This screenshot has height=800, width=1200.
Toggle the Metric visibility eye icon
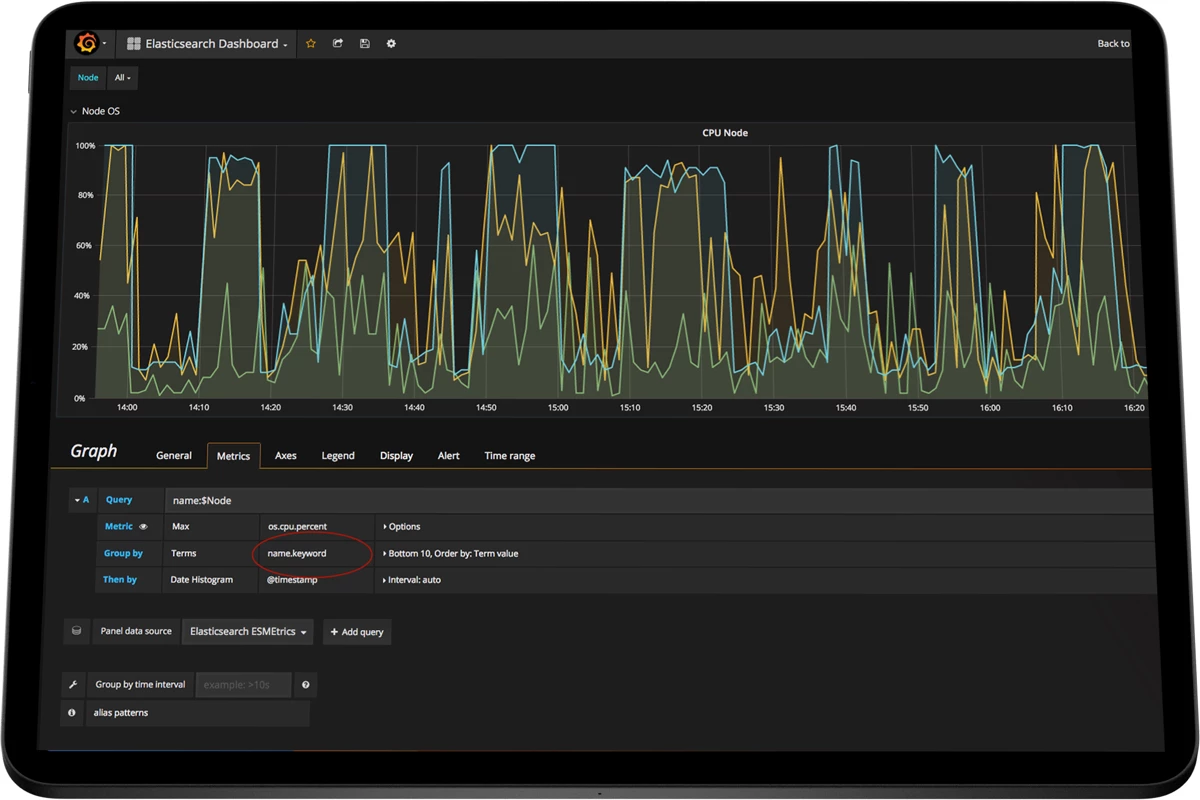pyautogui.click(x=143, y=527)
